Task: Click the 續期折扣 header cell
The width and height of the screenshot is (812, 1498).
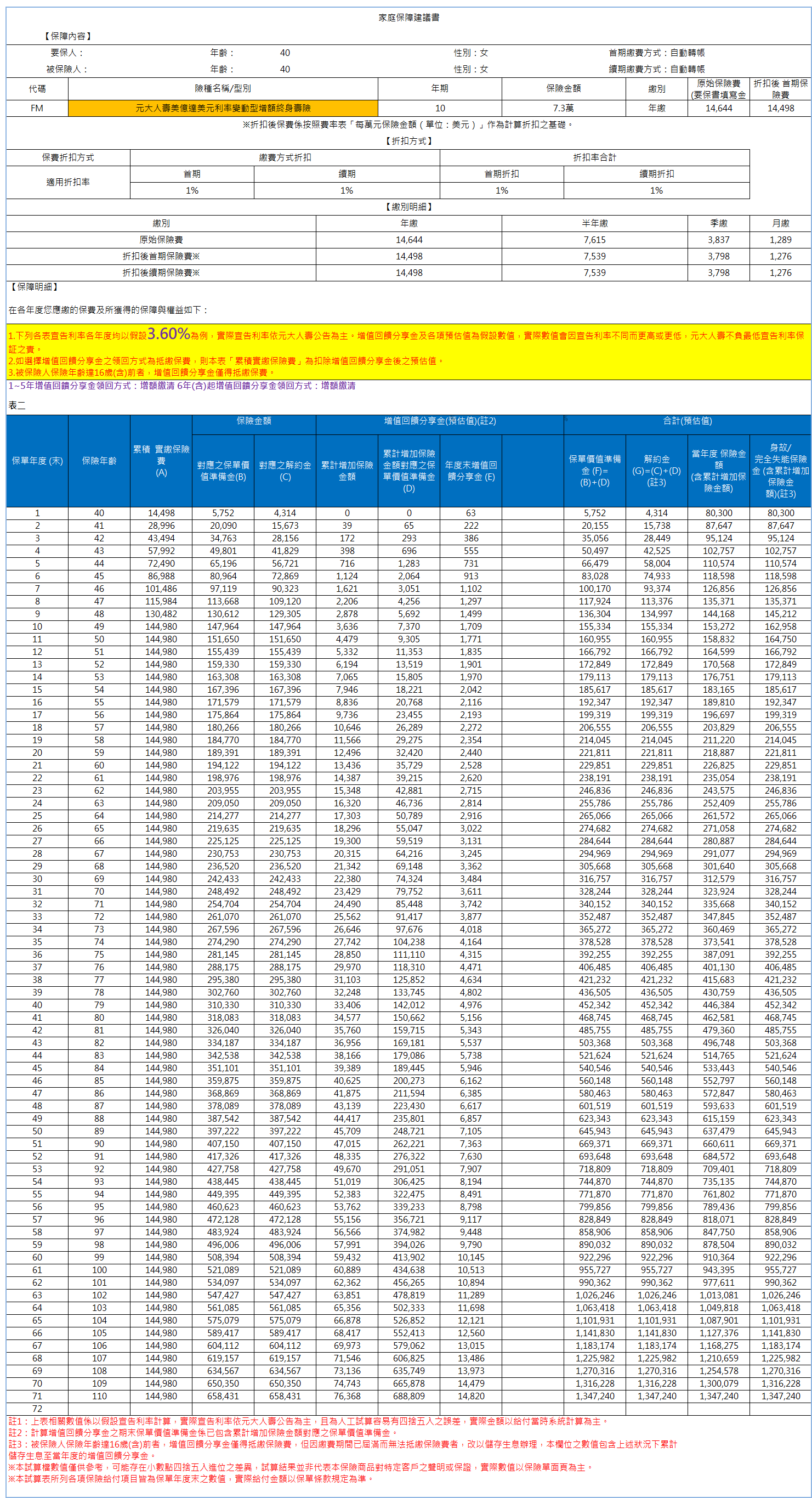Action: pyautogui.click(x=657, y=174)
